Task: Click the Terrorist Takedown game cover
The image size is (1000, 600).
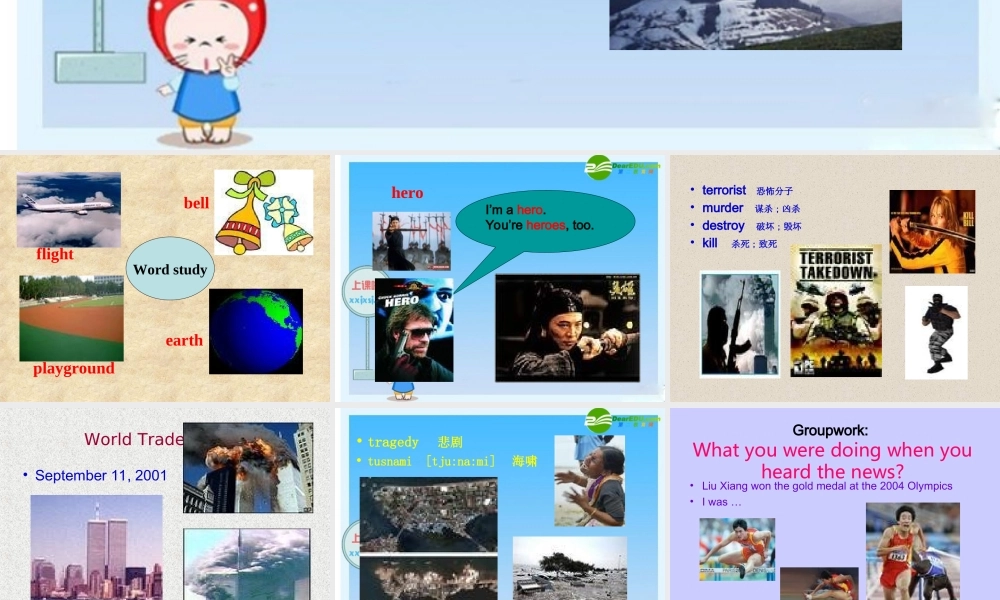Action: pyautogui.click(x=836, y=311)
